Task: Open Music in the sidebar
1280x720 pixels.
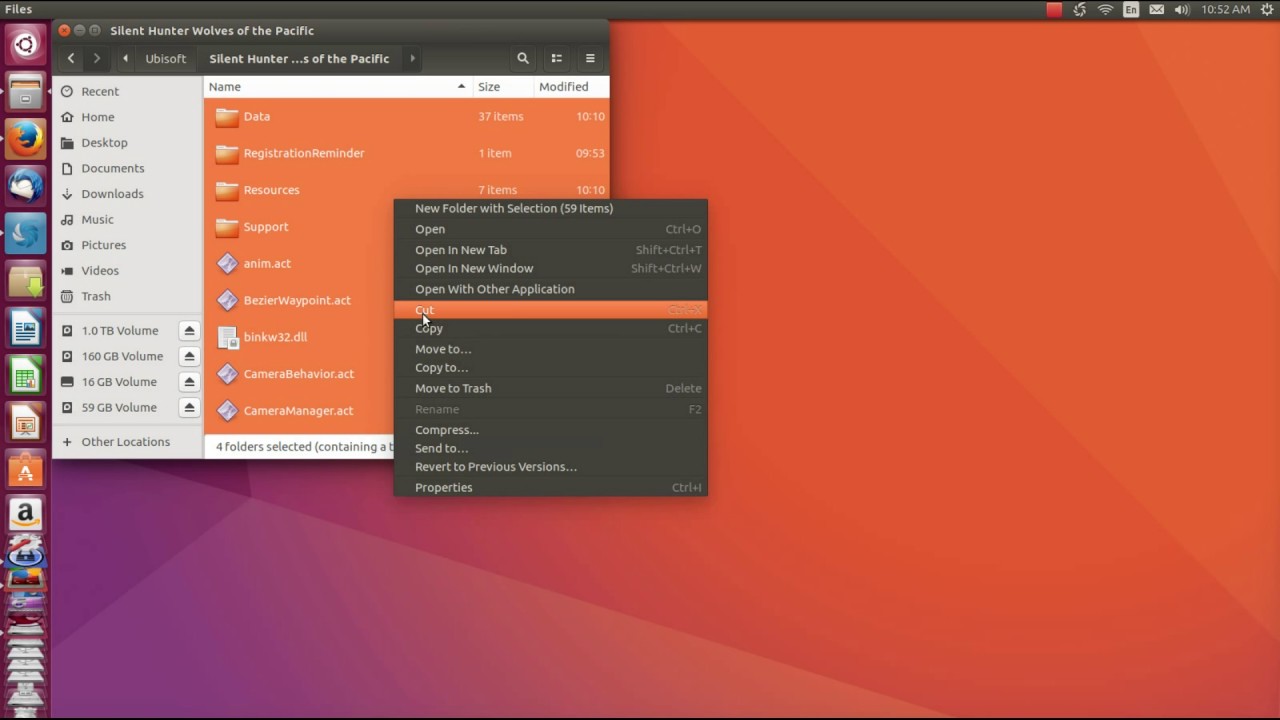Action: point(128,220)
